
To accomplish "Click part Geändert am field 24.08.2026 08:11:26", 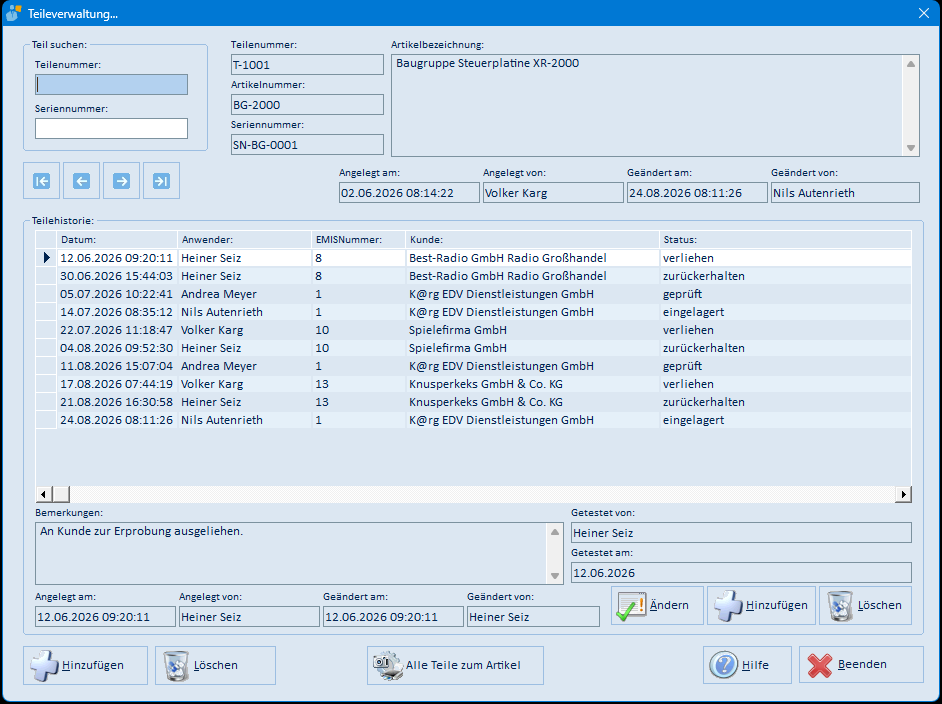I will coord(697,193).
